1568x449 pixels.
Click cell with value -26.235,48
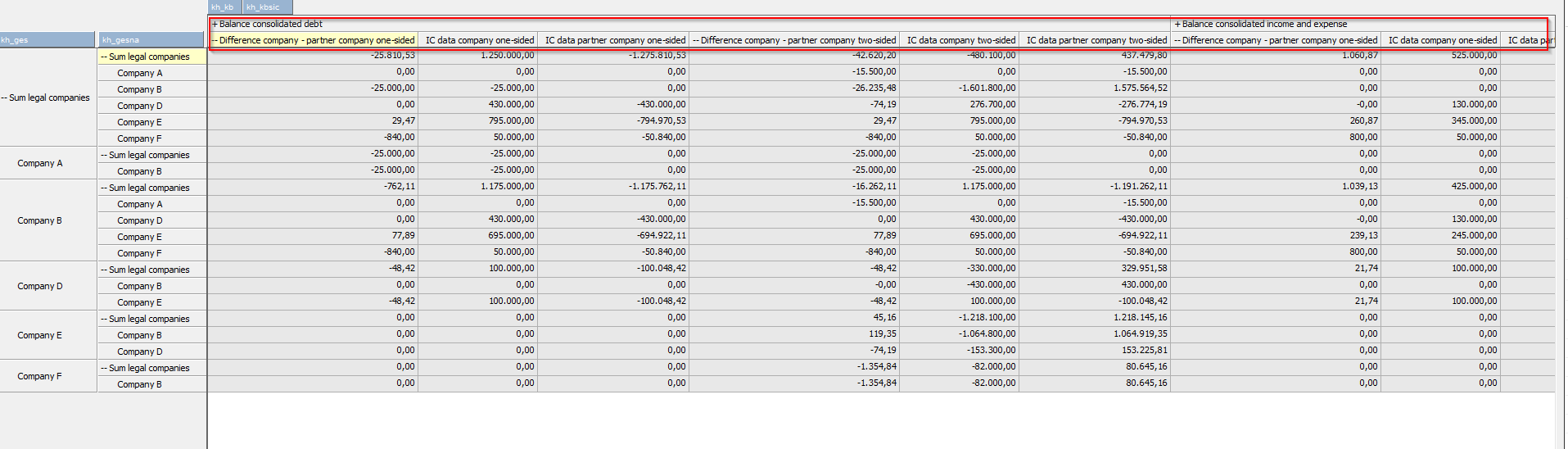(794, 88)
